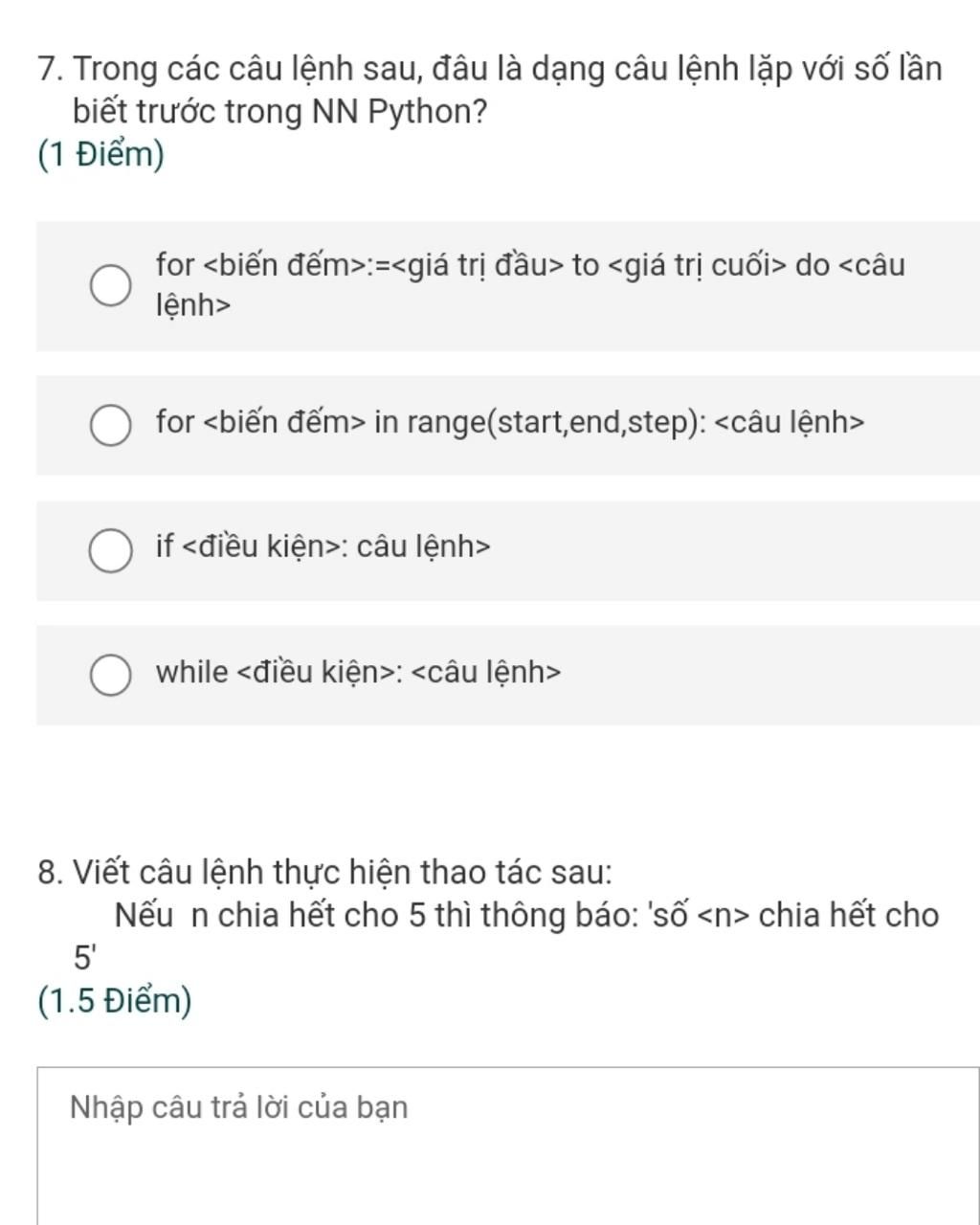The height and width of the screenshot is (1225, 980).
Task: Select radio button for 'for in range' option
Action: [x=110, y=425]
